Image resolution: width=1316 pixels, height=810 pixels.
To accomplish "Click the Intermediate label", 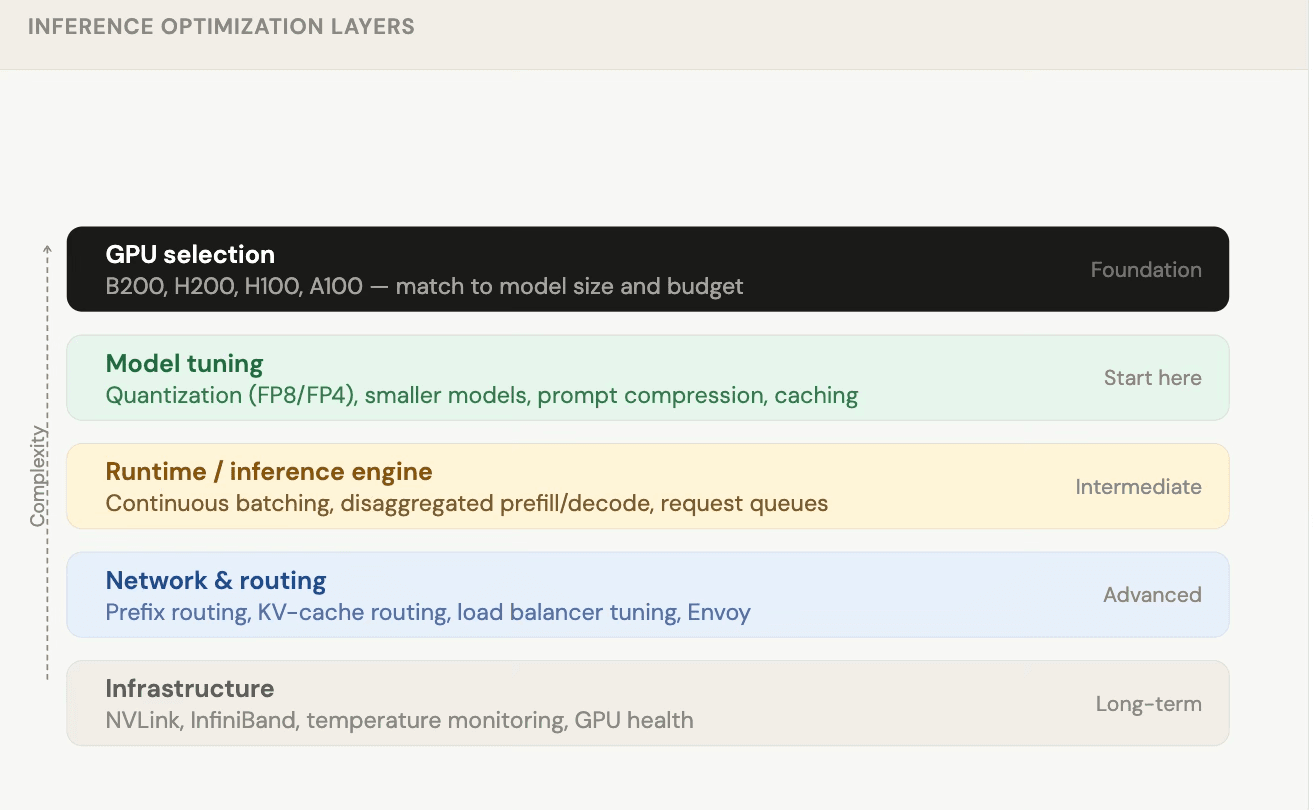I will click(1138, 487).
